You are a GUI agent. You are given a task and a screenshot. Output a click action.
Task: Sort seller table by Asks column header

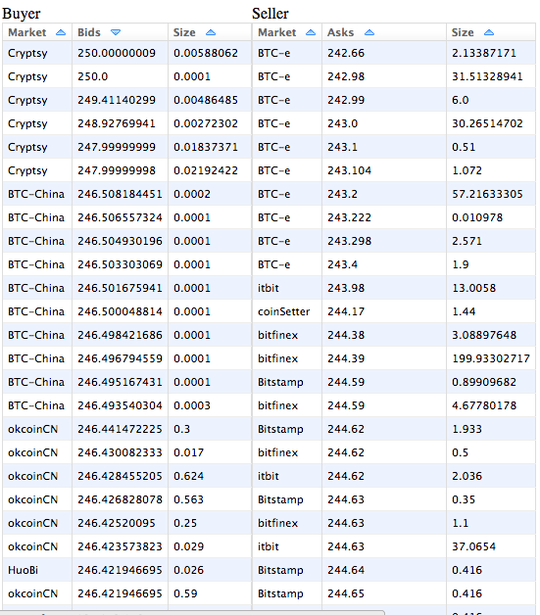click(340, 33)
